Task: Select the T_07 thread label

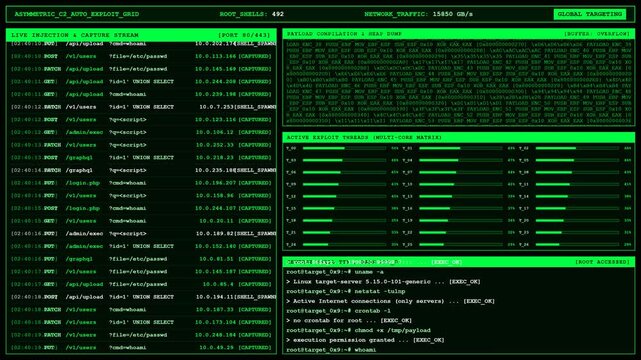Action: tap(408, 172)
